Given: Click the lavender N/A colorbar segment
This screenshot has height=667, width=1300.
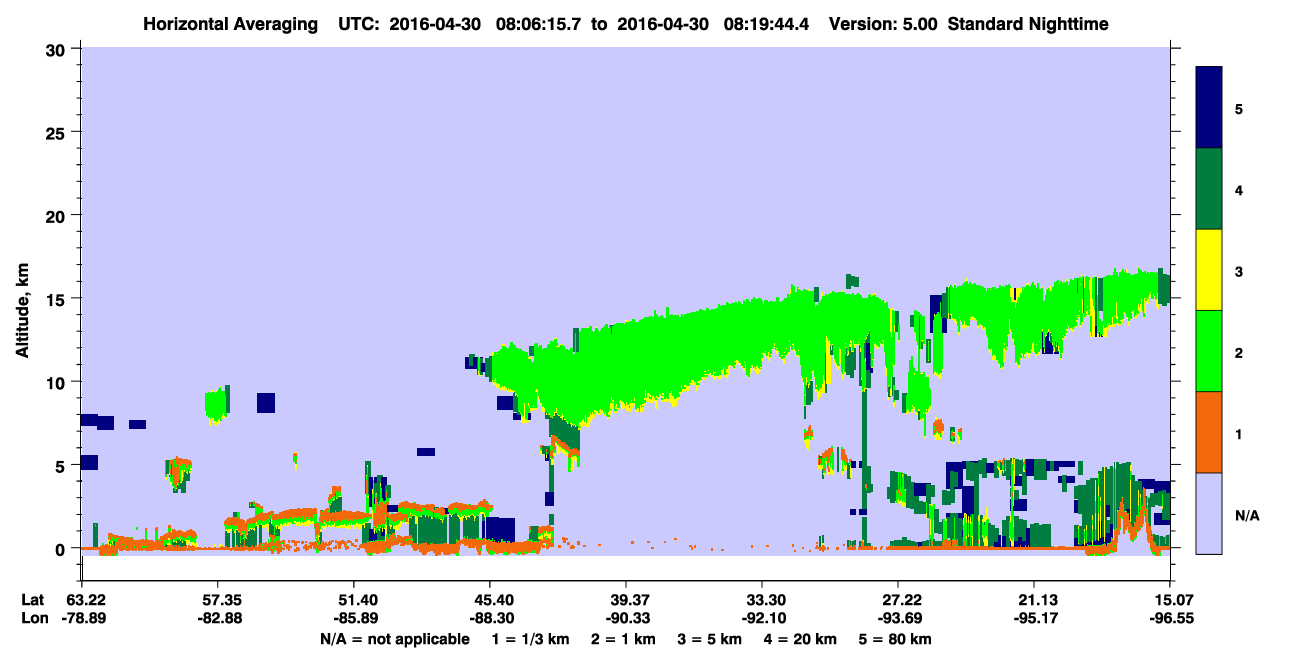Looking at the screenshot, I should tap(1209, 512).
